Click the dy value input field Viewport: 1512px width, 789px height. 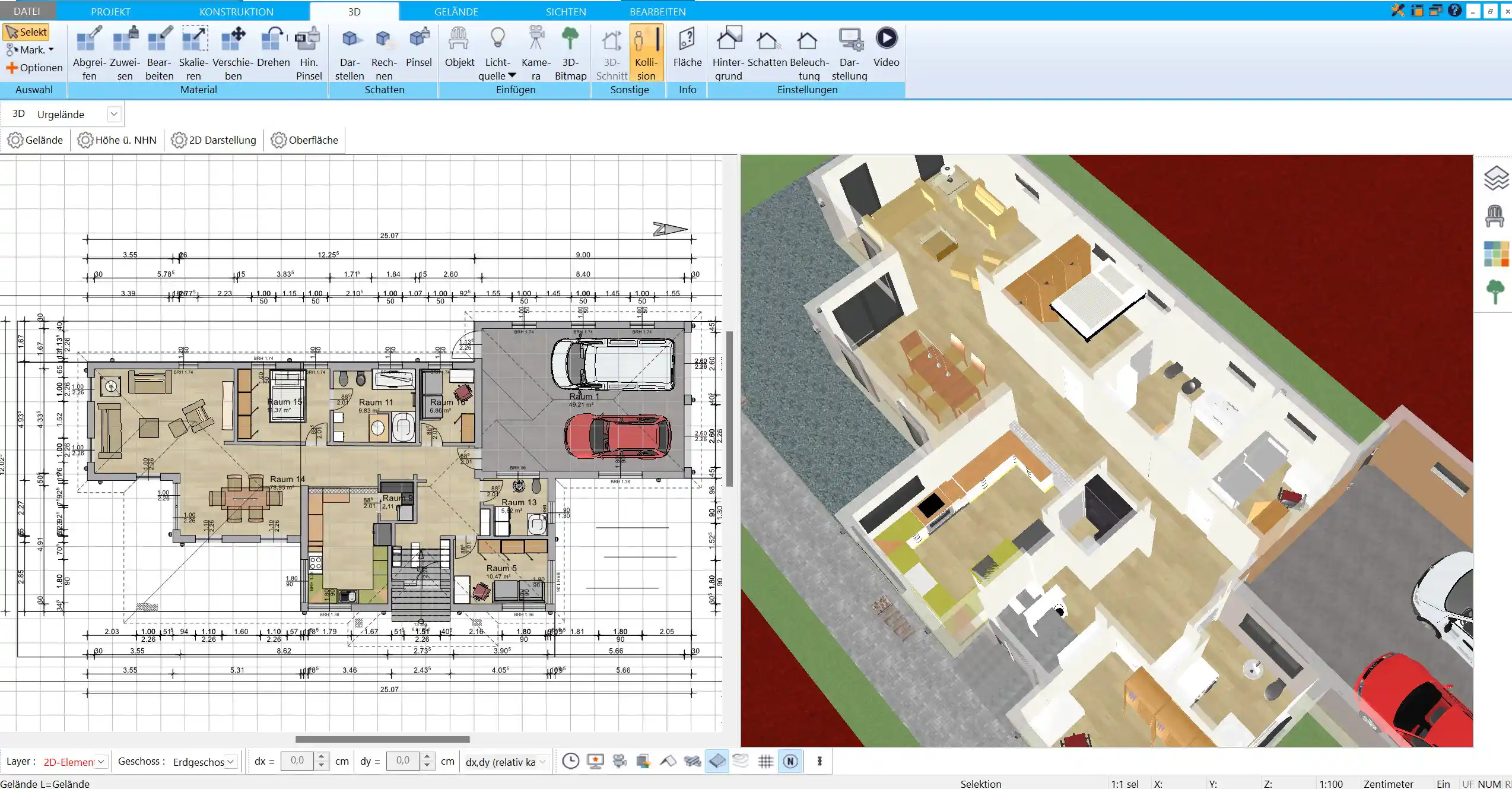coord(403,761)
